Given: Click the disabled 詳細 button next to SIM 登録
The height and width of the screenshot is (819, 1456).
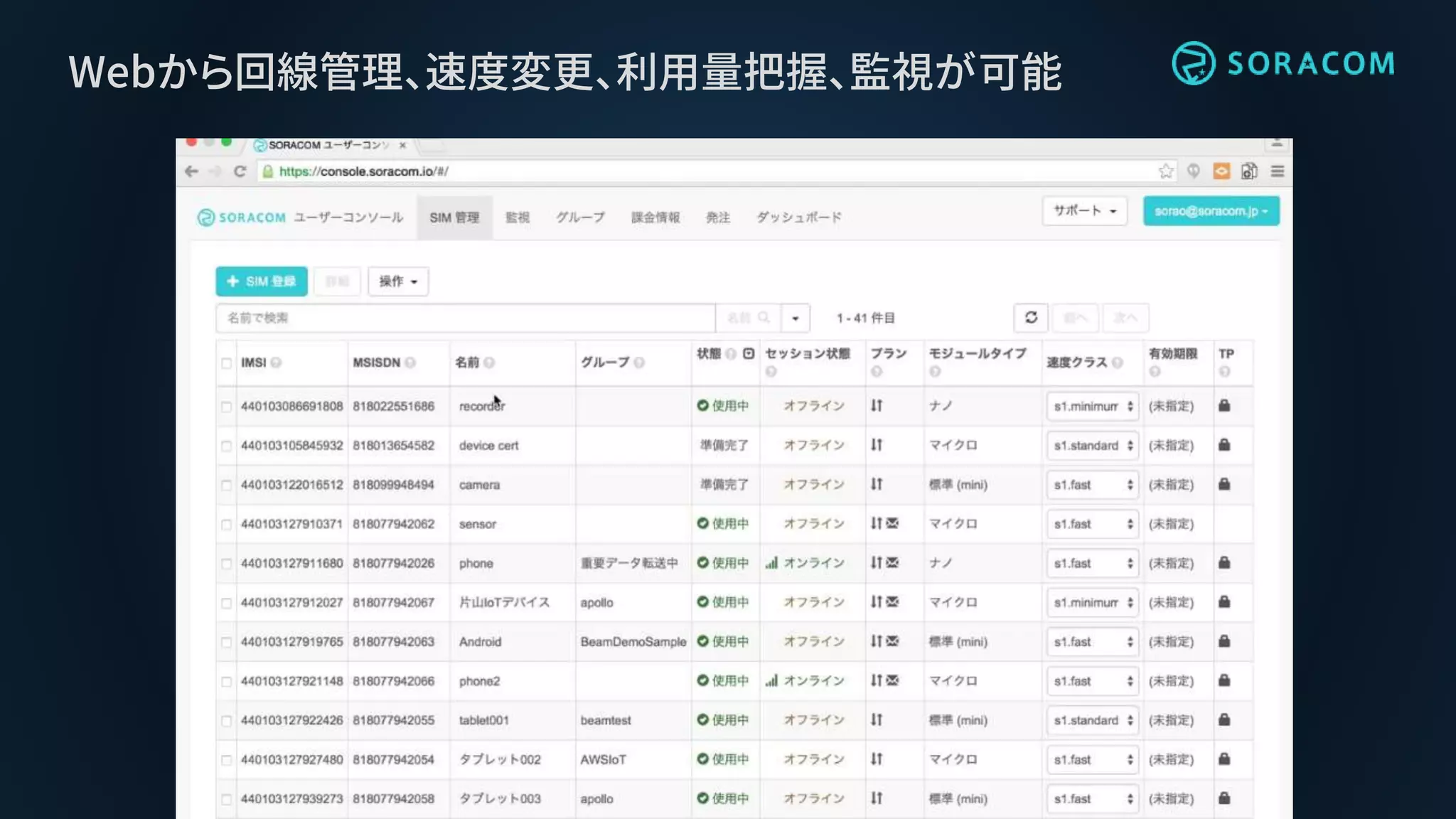Looking at the screenshot, I should pos(337,282).
